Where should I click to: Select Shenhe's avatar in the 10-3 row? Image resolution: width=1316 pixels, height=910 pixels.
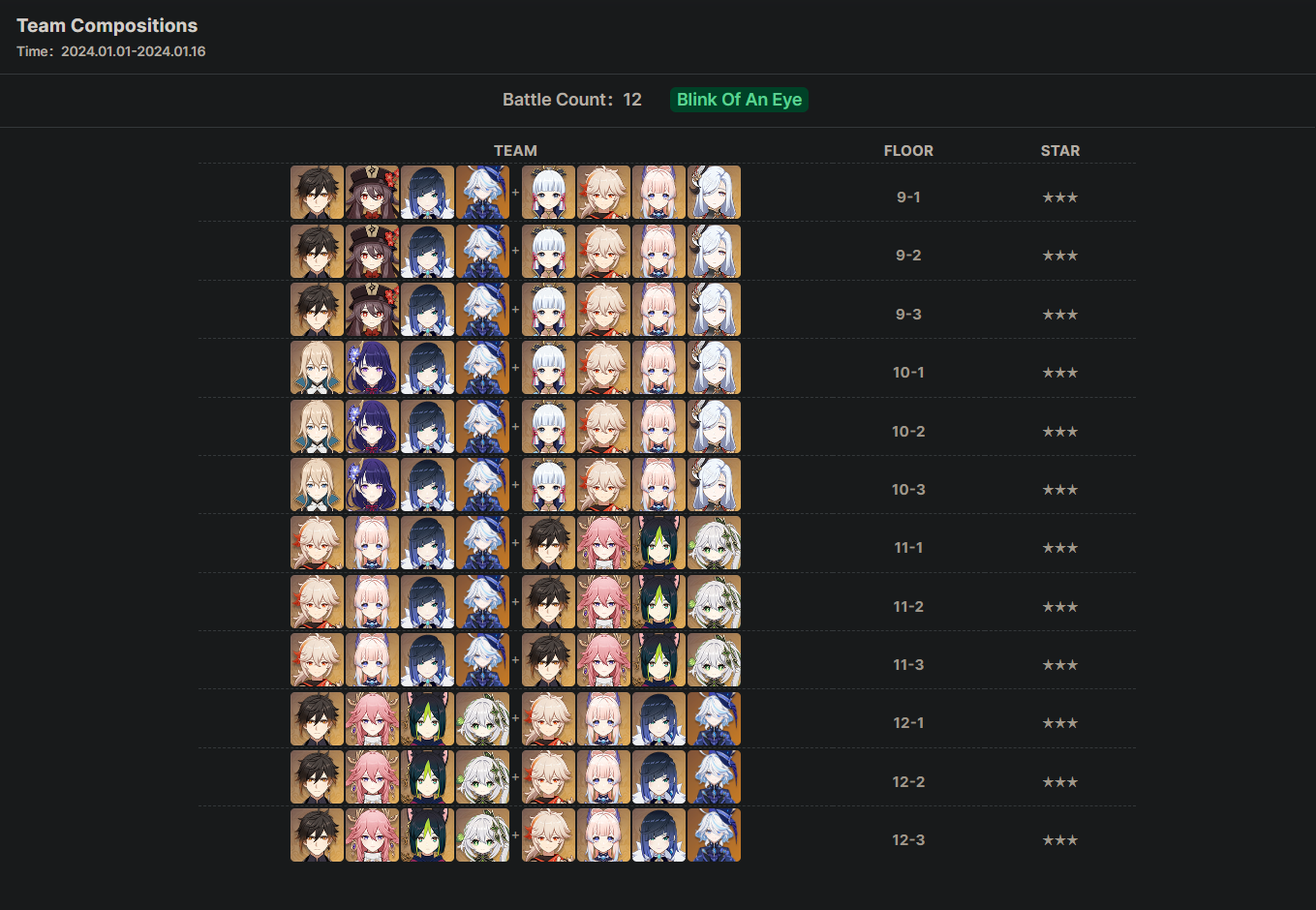(714, 485)
